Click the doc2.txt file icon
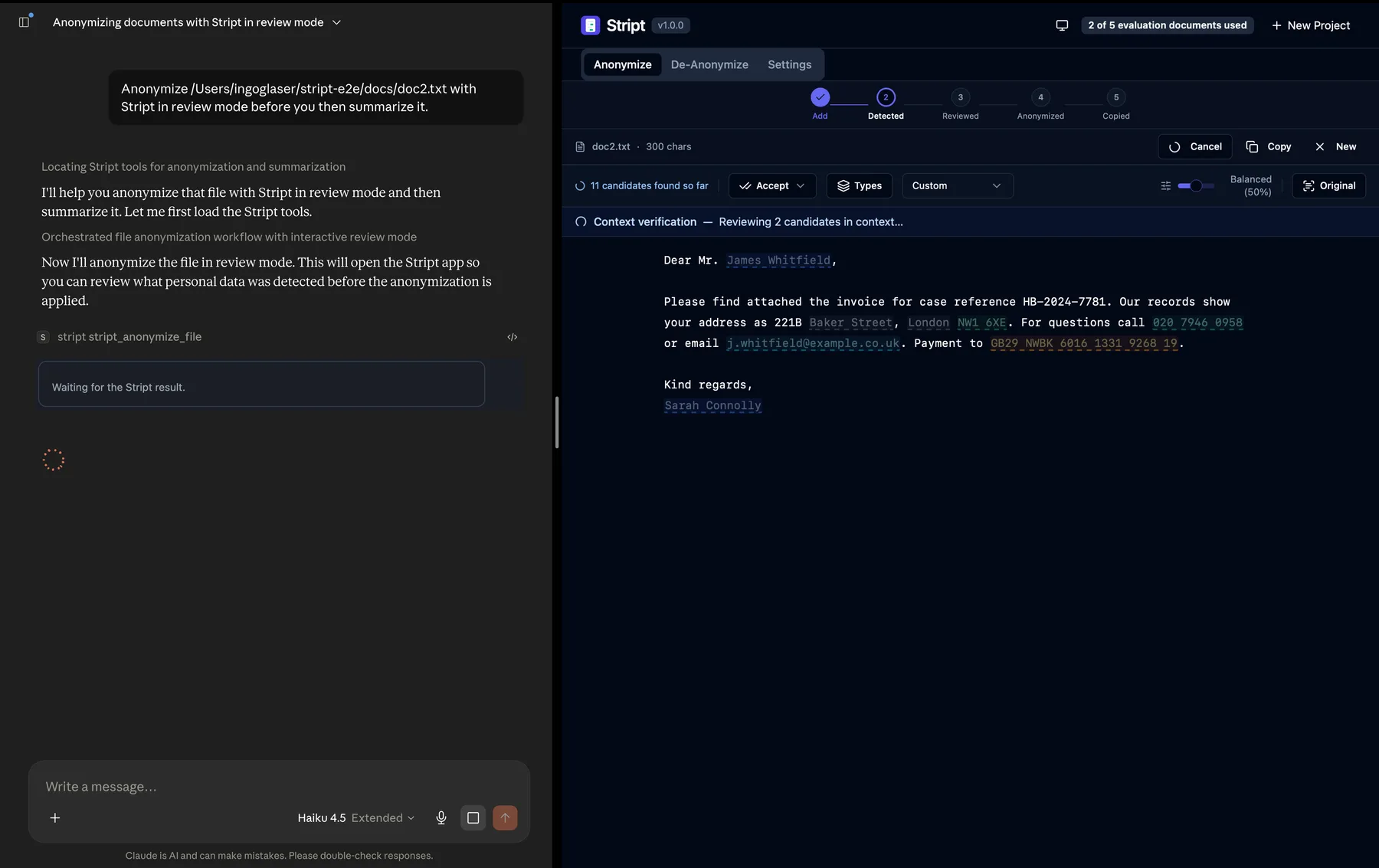The image size is (1379, 868). point(580,146)
